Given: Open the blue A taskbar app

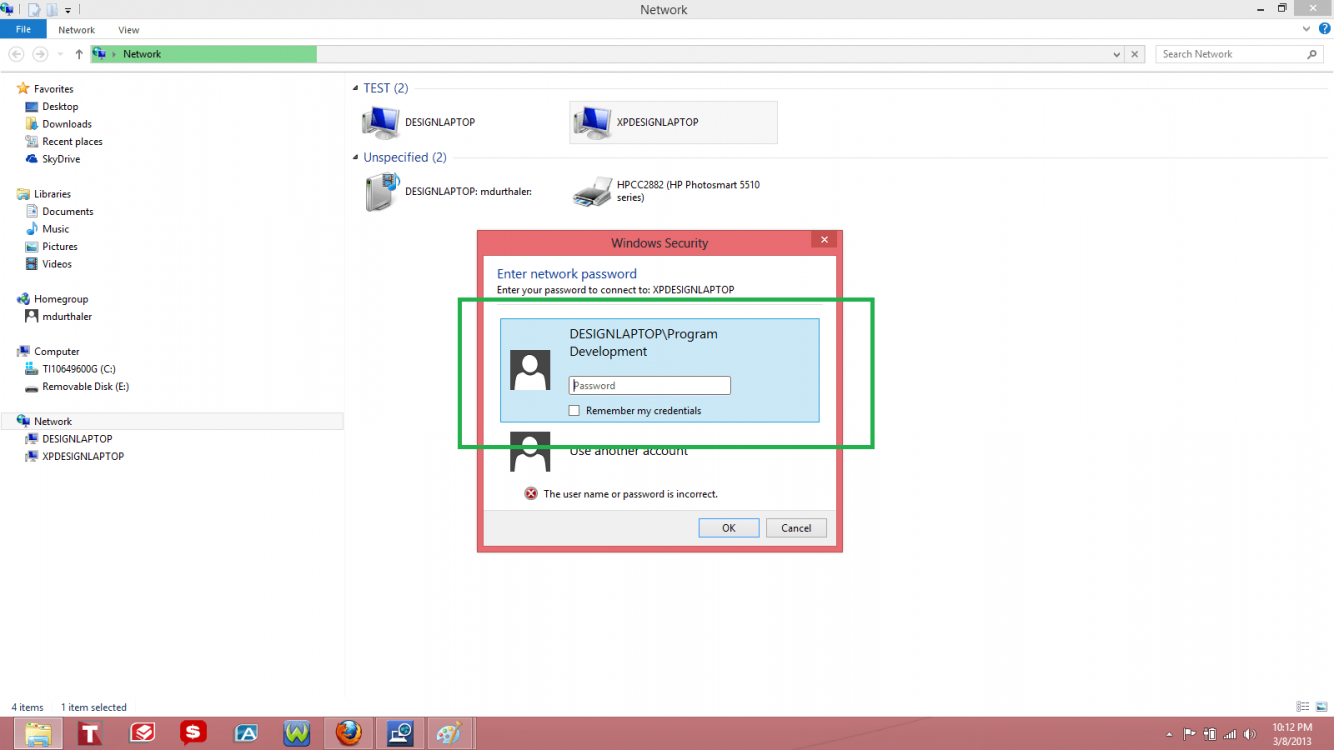Looking at the screenshot, I should click(x=246, y=734).
